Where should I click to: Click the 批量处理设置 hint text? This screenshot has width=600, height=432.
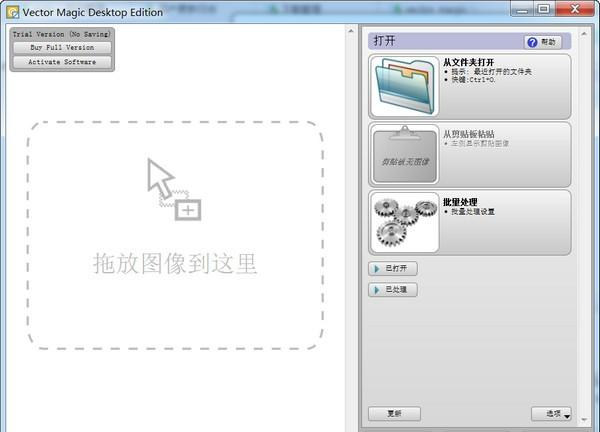pos(473,212)
